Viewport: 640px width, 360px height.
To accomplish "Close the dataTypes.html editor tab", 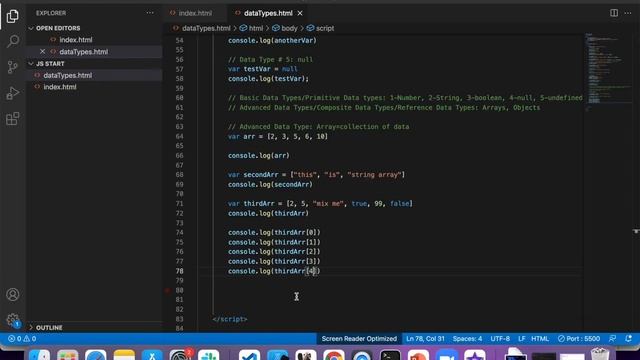I will pyautogui.click(x=300, y=13).
